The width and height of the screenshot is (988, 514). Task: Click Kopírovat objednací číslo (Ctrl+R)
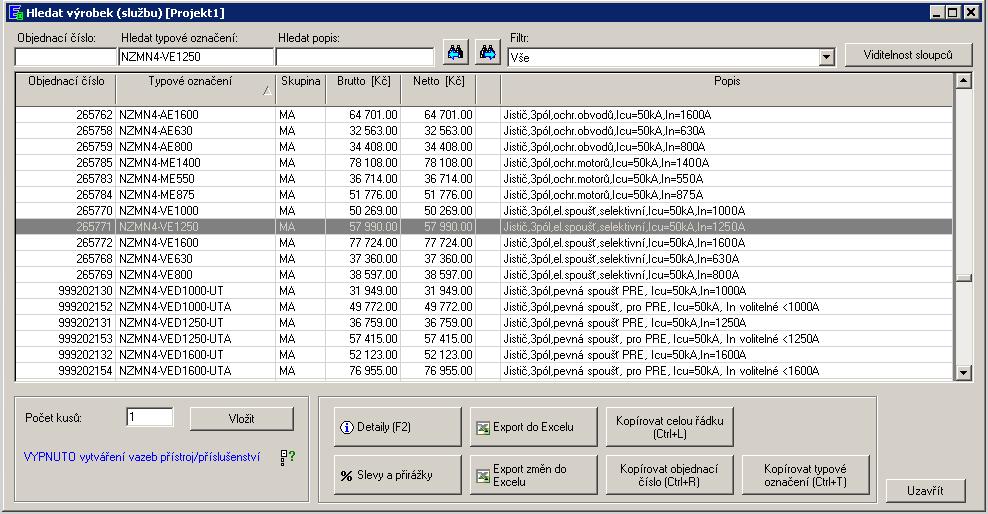tap(670, 475)
